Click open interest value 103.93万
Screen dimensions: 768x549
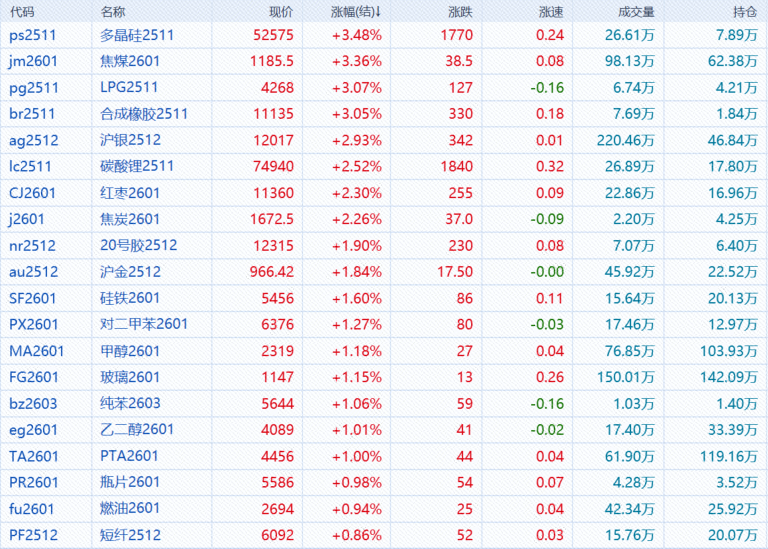(x=729, y=351)
